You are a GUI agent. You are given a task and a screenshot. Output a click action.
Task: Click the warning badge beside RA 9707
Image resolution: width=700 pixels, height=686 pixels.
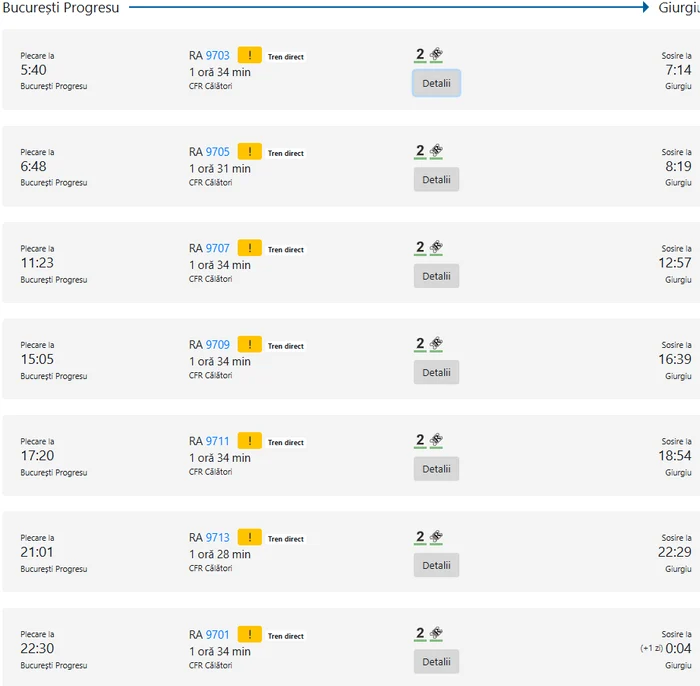[x=249, y=249]
